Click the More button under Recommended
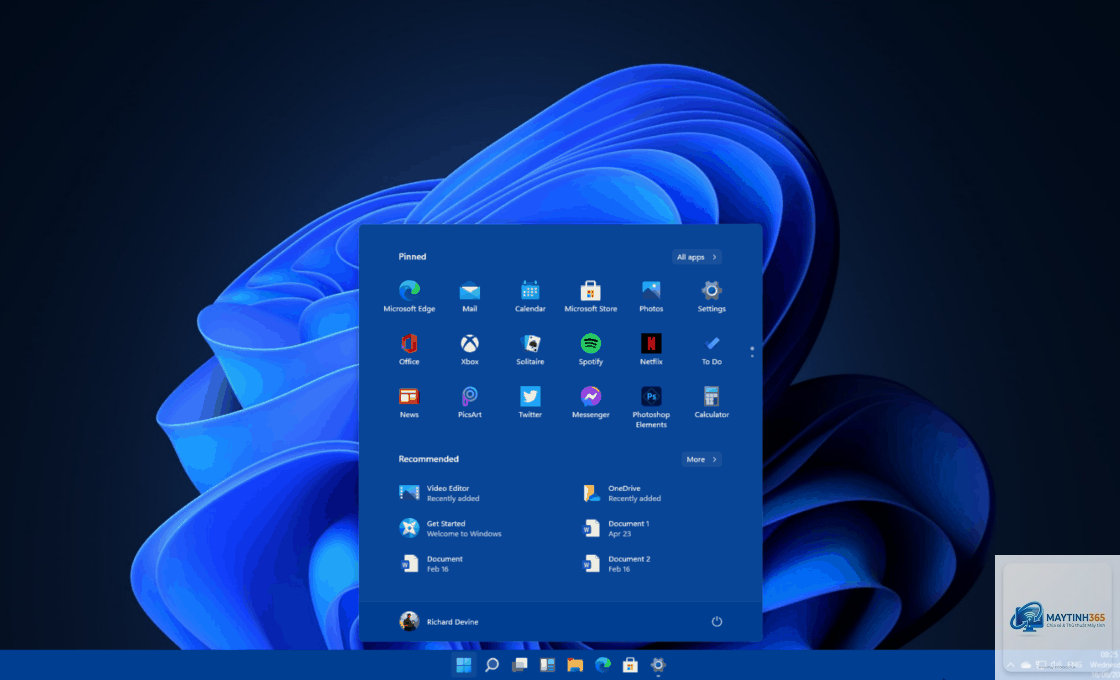Image resolution: width=1120 pixels, height=680 pixels. (x=701, y=459)
